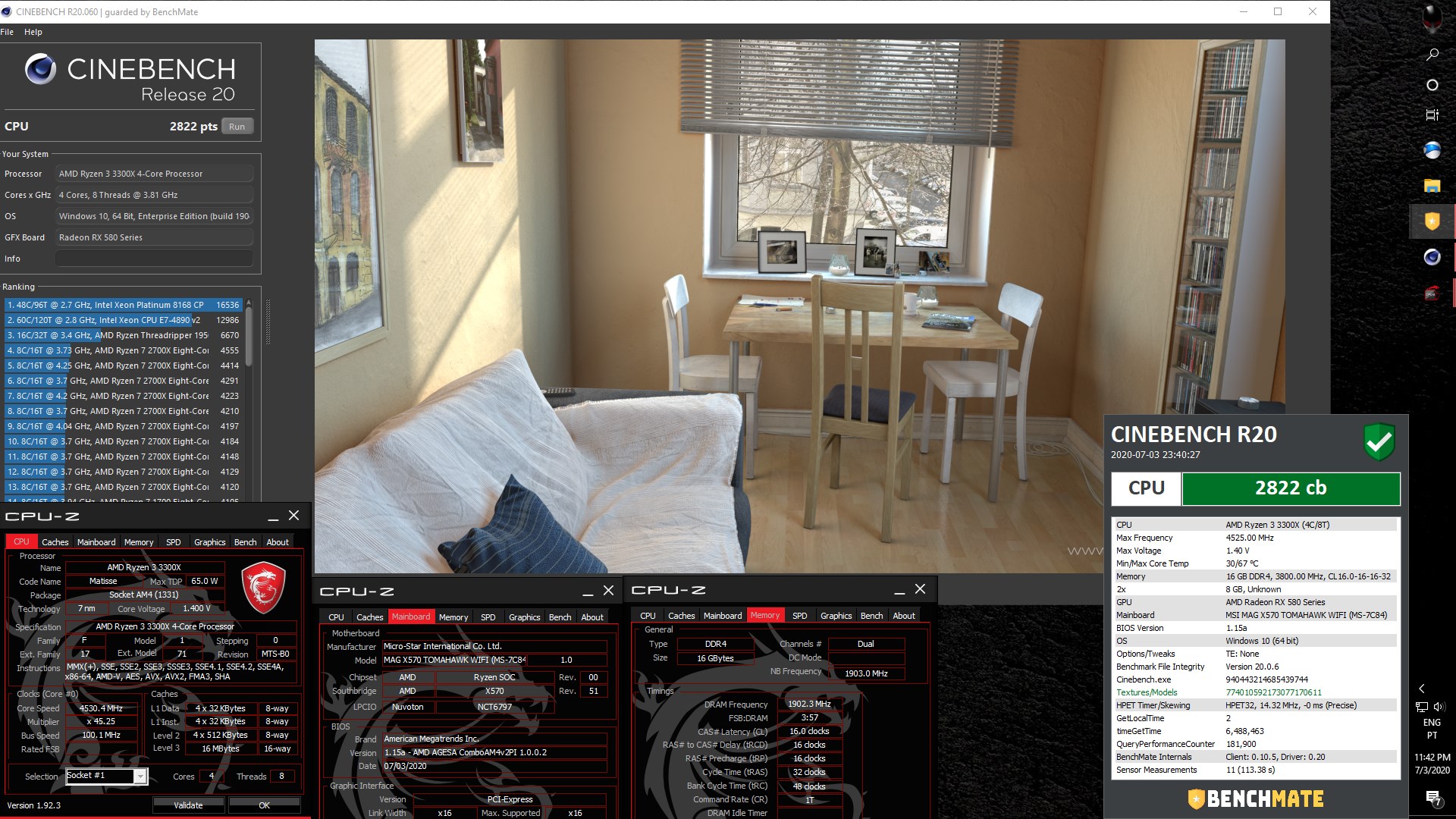Open Graphics tab in CPU-Z Mainboard window
1456x819 pixels.
coord(525,617)
